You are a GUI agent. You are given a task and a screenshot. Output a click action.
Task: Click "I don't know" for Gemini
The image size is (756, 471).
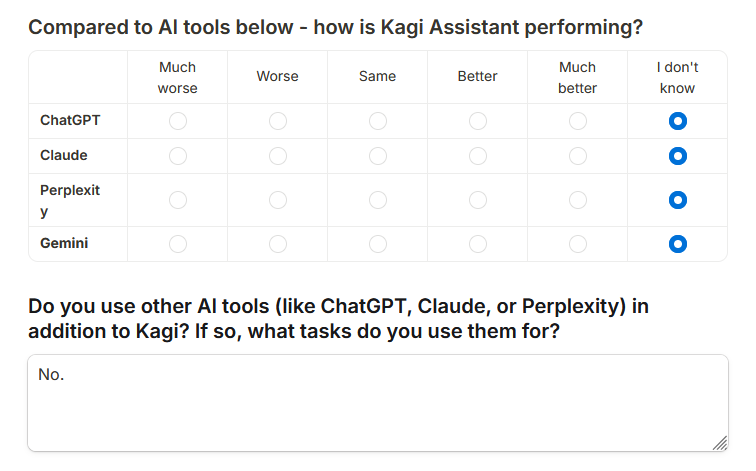(x=678, y=243)
